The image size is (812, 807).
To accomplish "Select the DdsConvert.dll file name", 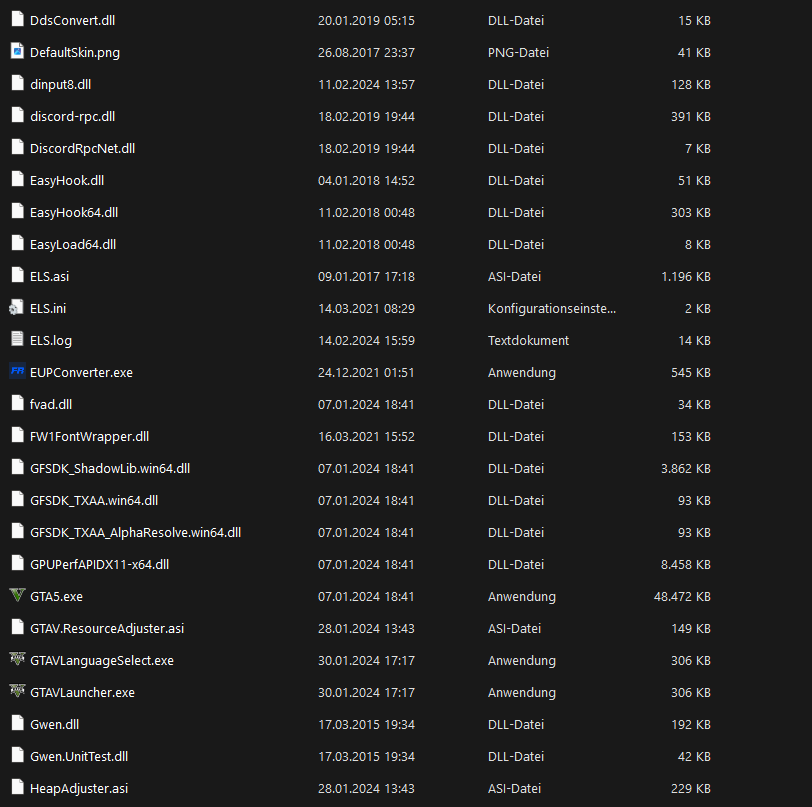I will 73,20.
